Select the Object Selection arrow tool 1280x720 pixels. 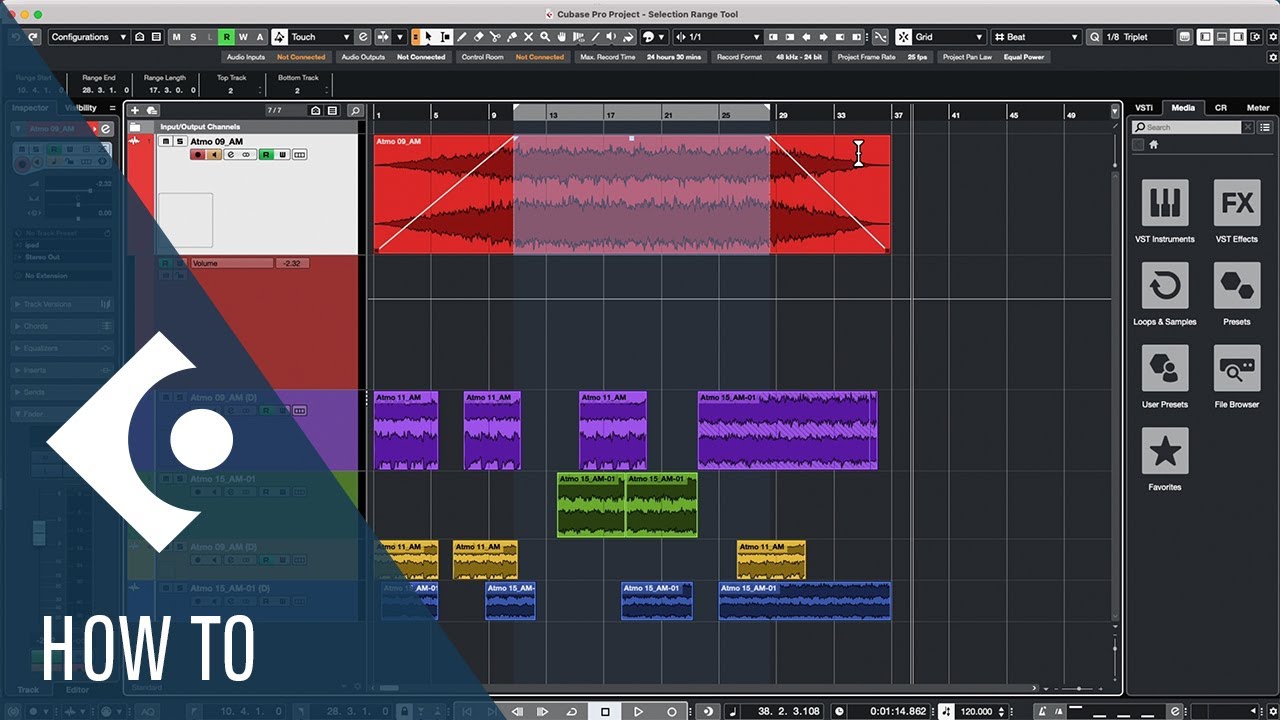click(x=428, y=37)
